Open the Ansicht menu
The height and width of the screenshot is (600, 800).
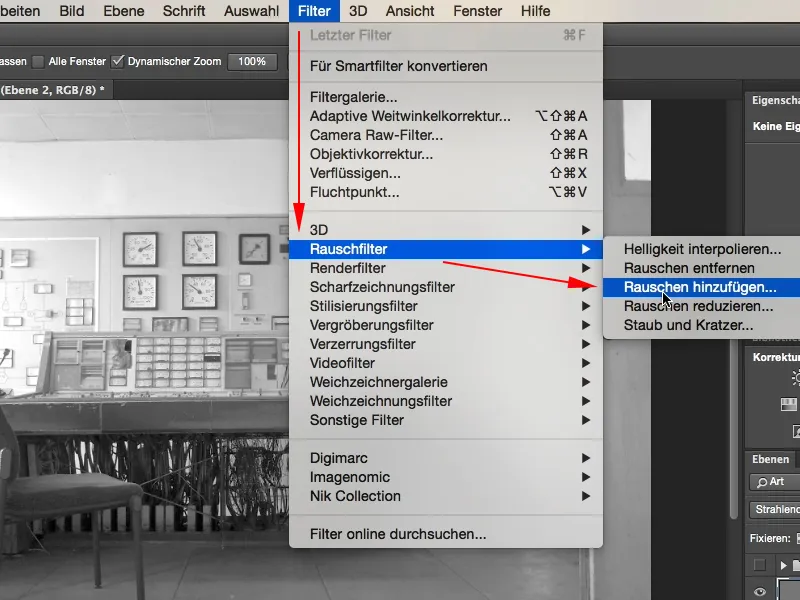(x=409, y=11)
